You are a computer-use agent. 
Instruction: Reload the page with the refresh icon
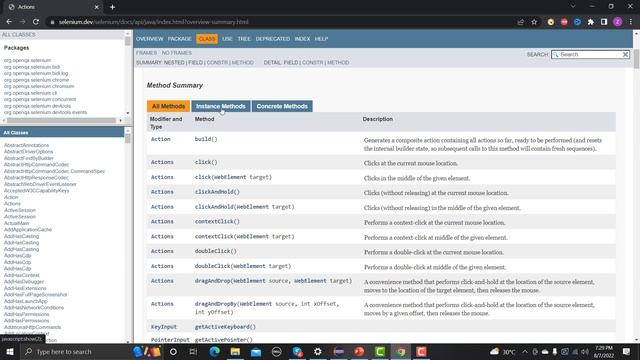coord(36,22)
